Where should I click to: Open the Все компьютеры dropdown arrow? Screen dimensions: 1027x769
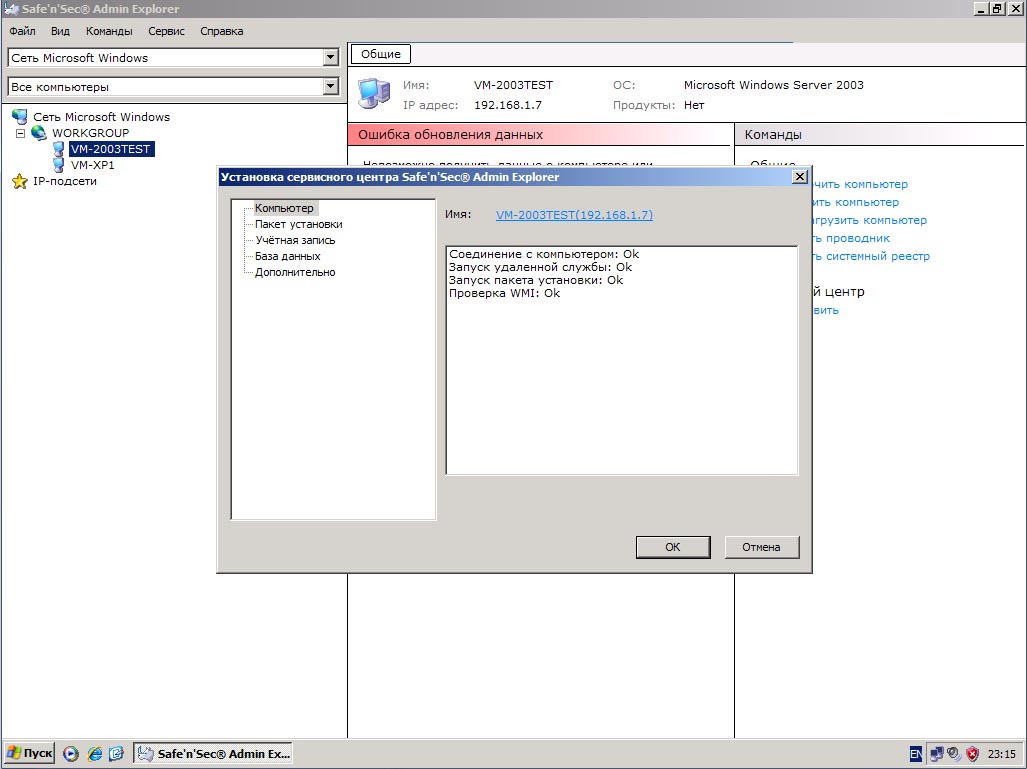(x=330, y=86)
